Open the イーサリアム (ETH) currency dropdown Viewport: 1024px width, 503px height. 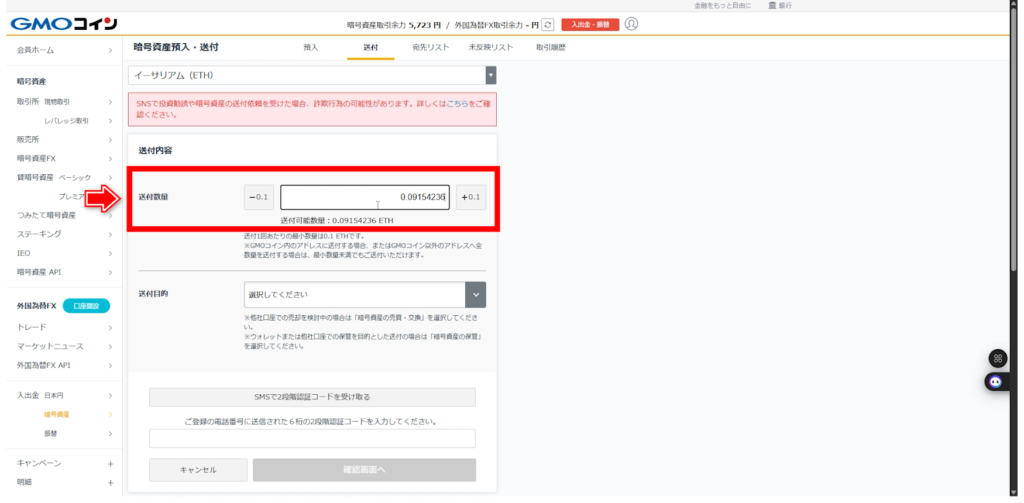312,75
